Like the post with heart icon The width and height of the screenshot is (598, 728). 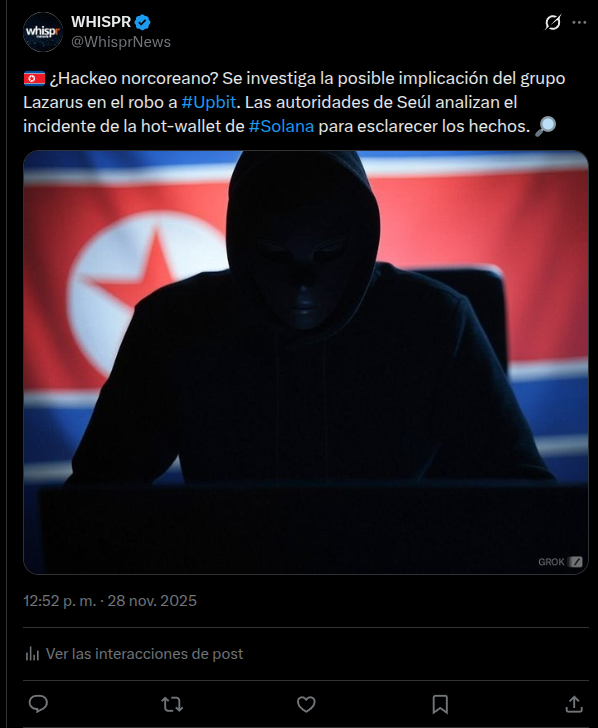click(x=306, y=704)
